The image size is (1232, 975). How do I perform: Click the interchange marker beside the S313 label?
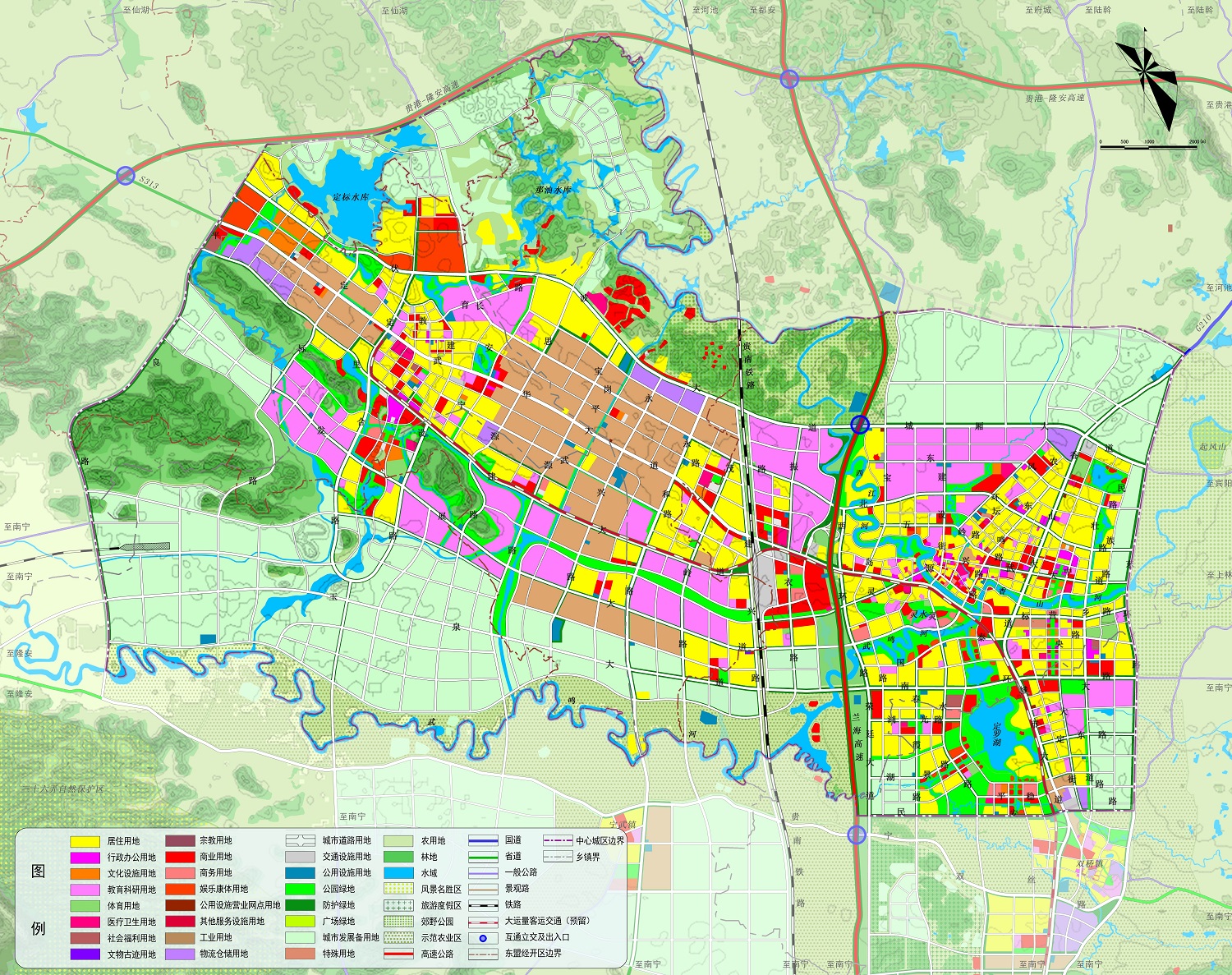coord(125,175)
